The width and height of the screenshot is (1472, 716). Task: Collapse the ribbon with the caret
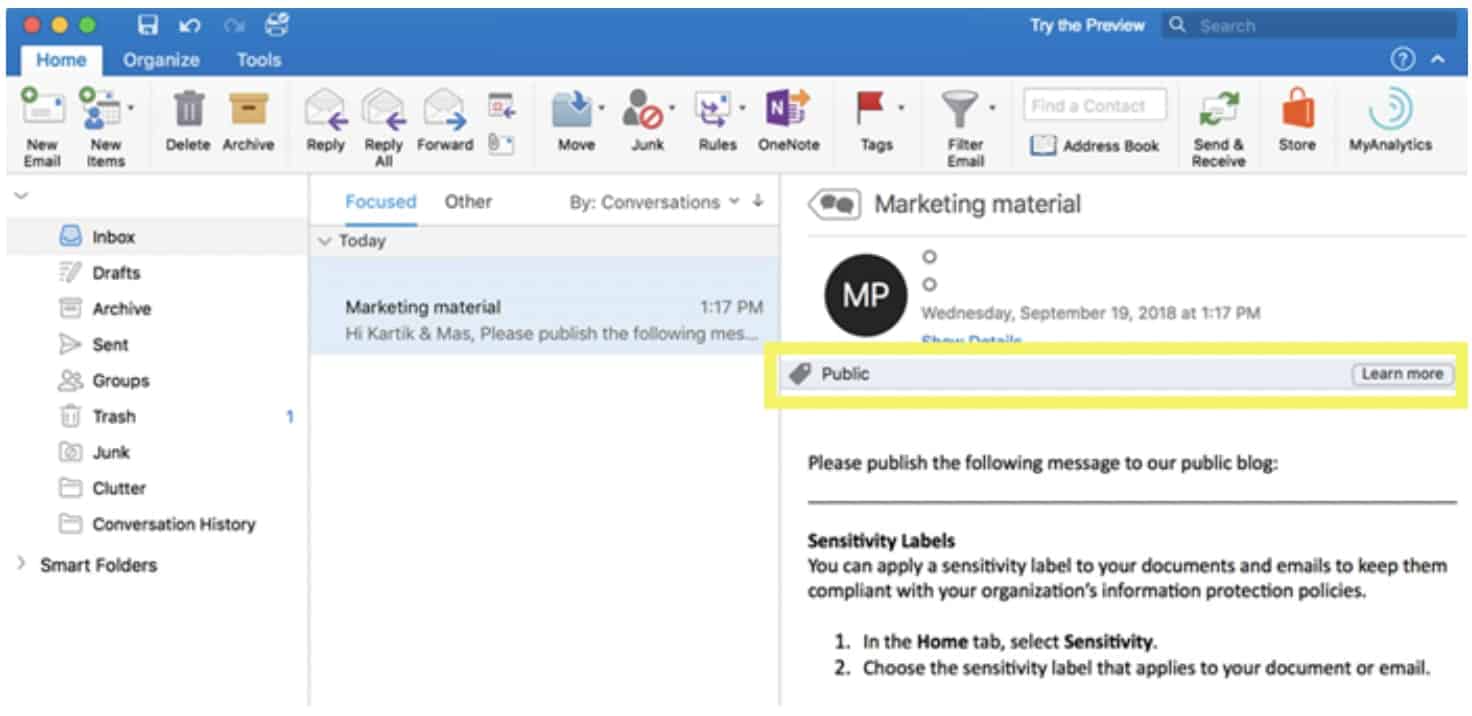click(1438, 60)
